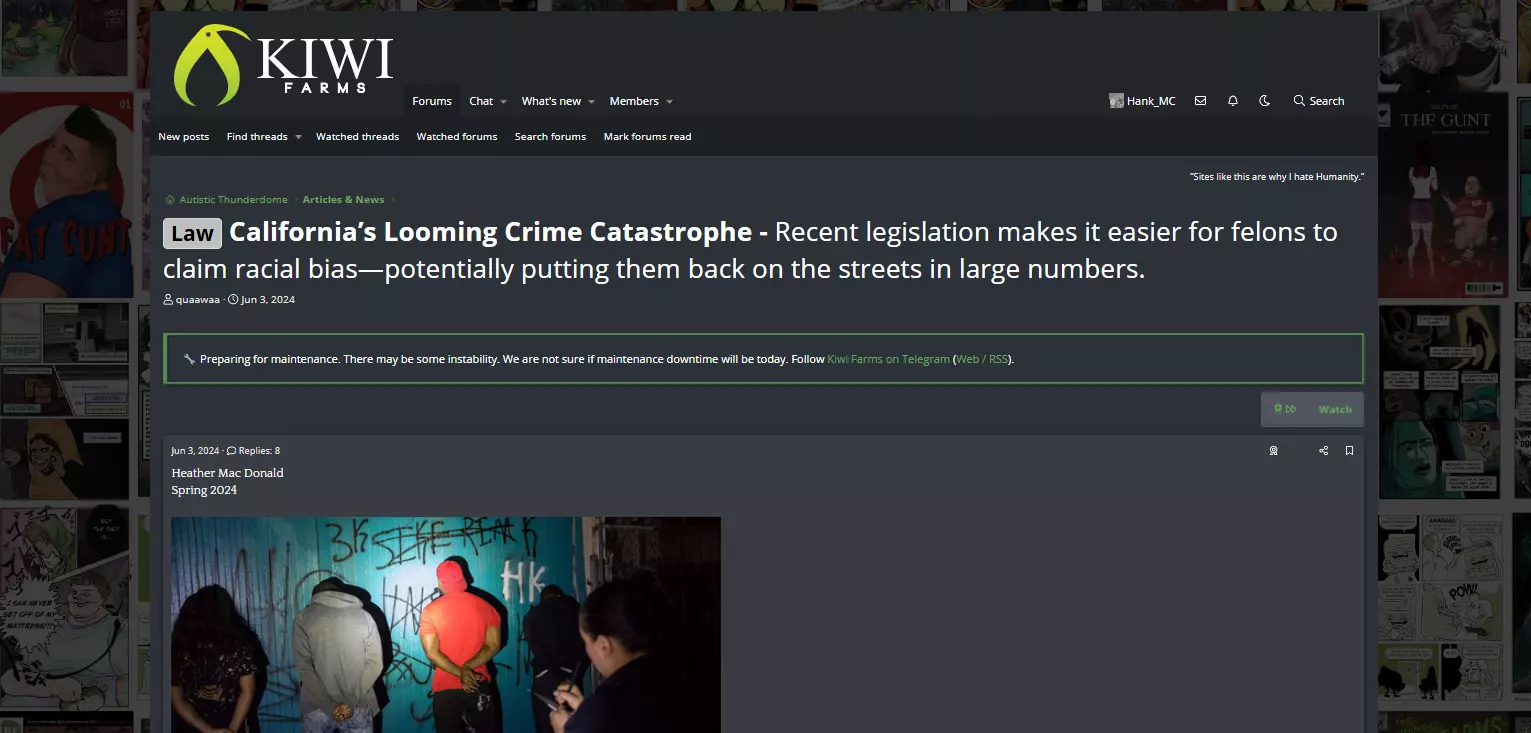Click Mark forums read

pyautogui.click(x=647, y=137)
